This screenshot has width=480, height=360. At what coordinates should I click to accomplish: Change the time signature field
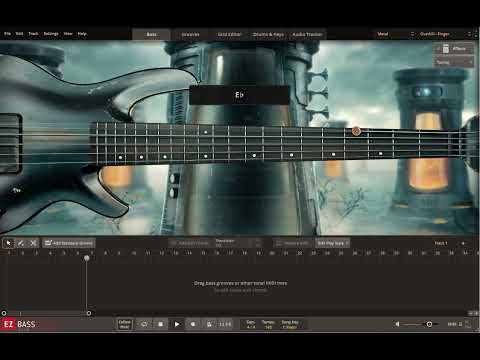point(251,324)
